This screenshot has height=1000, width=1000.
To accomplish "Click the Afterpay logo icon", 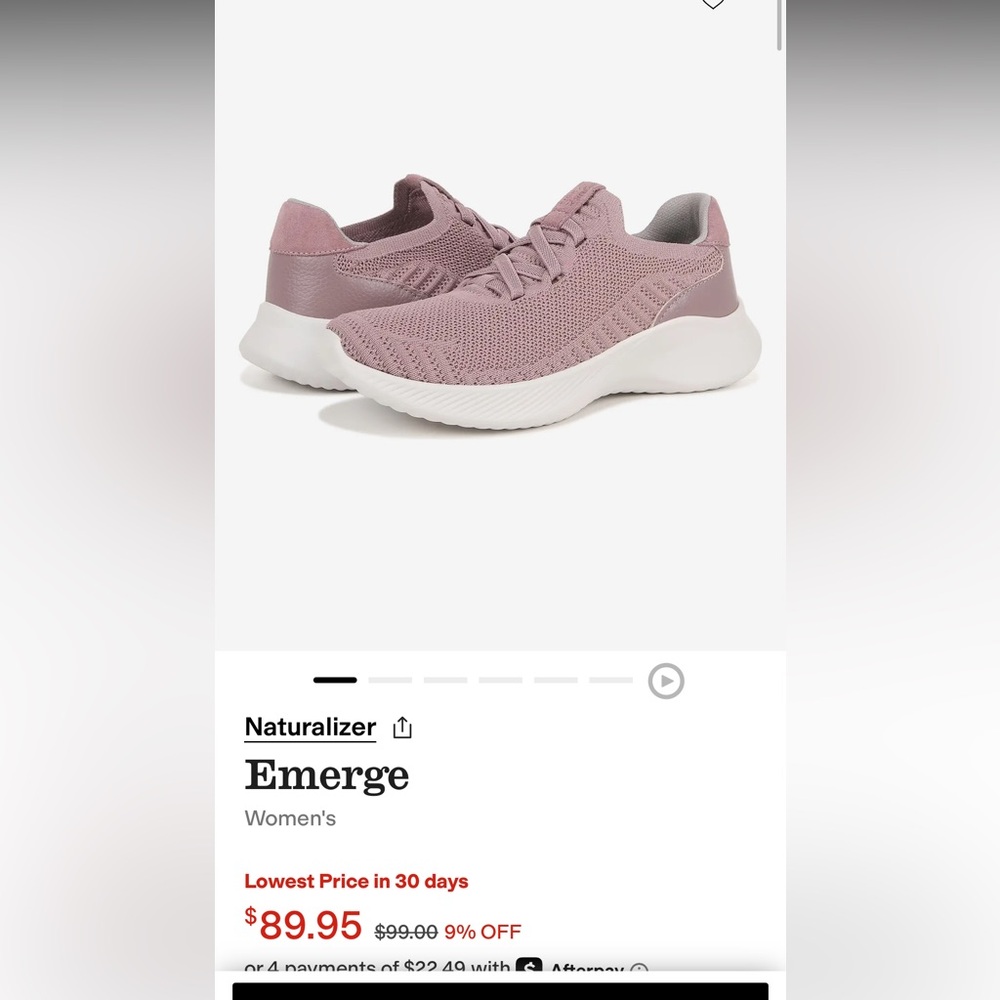I will coord(529,966).
